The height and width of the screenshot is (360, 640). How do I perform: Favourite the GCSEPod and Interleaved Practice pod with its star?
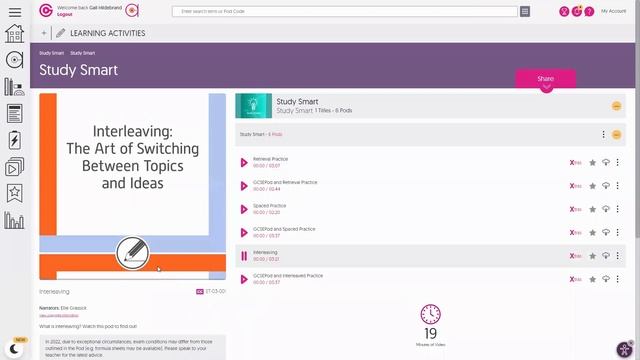coord(592,279)
